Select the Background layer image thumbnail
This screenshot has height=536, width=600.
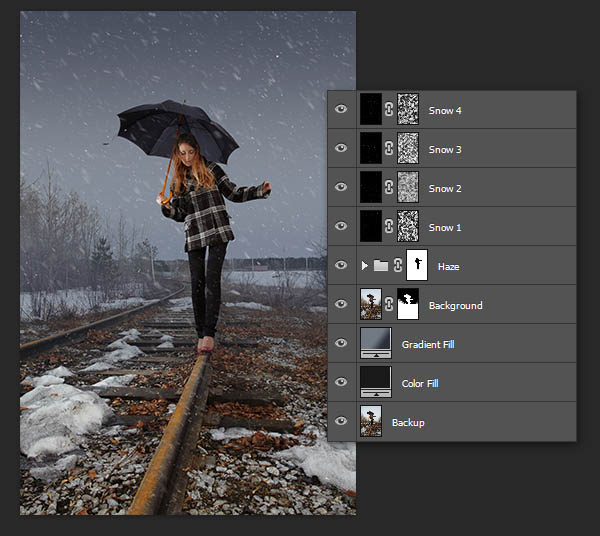(372, 305)
